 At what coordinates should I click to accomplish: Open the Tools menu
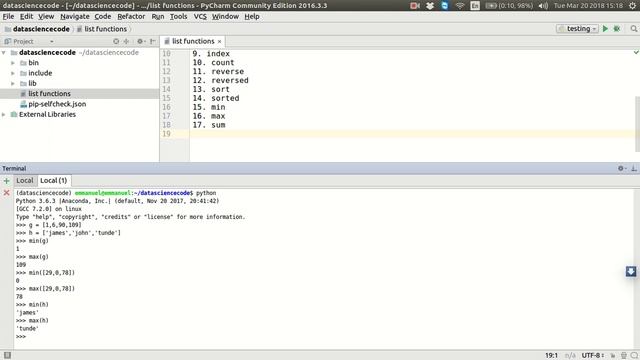pos(178,16)
